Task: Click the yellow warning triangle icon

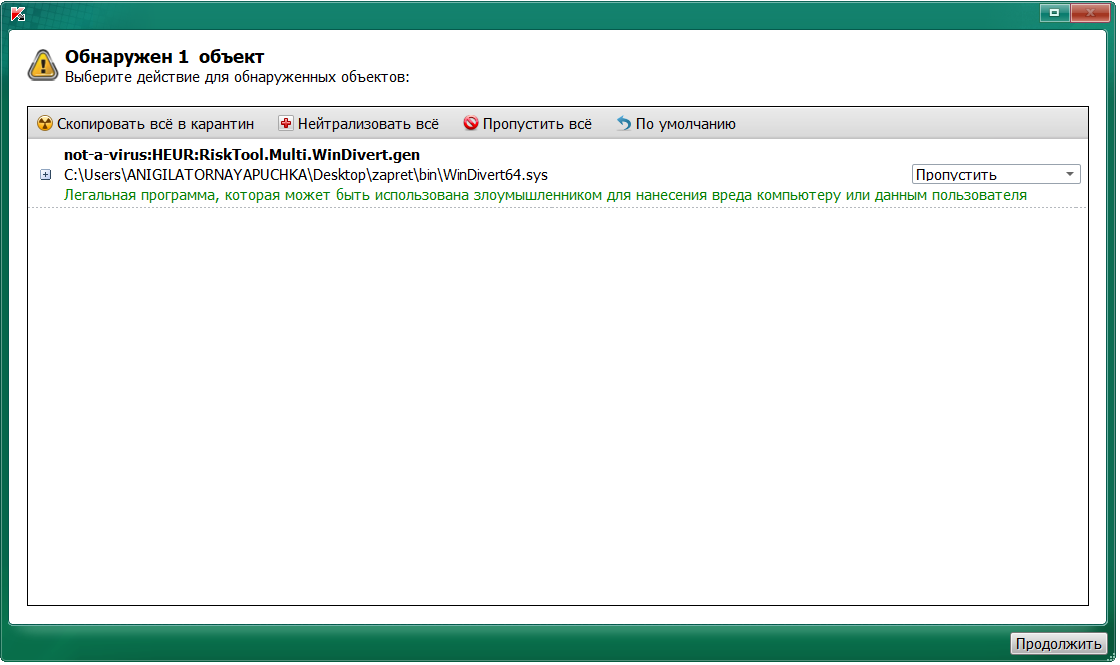Action: pyautogui.click(x=43, y=65)
